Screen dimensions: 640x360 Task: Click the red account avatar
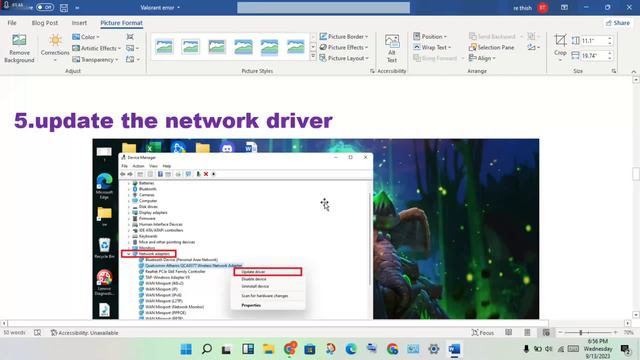pos(542,8)
